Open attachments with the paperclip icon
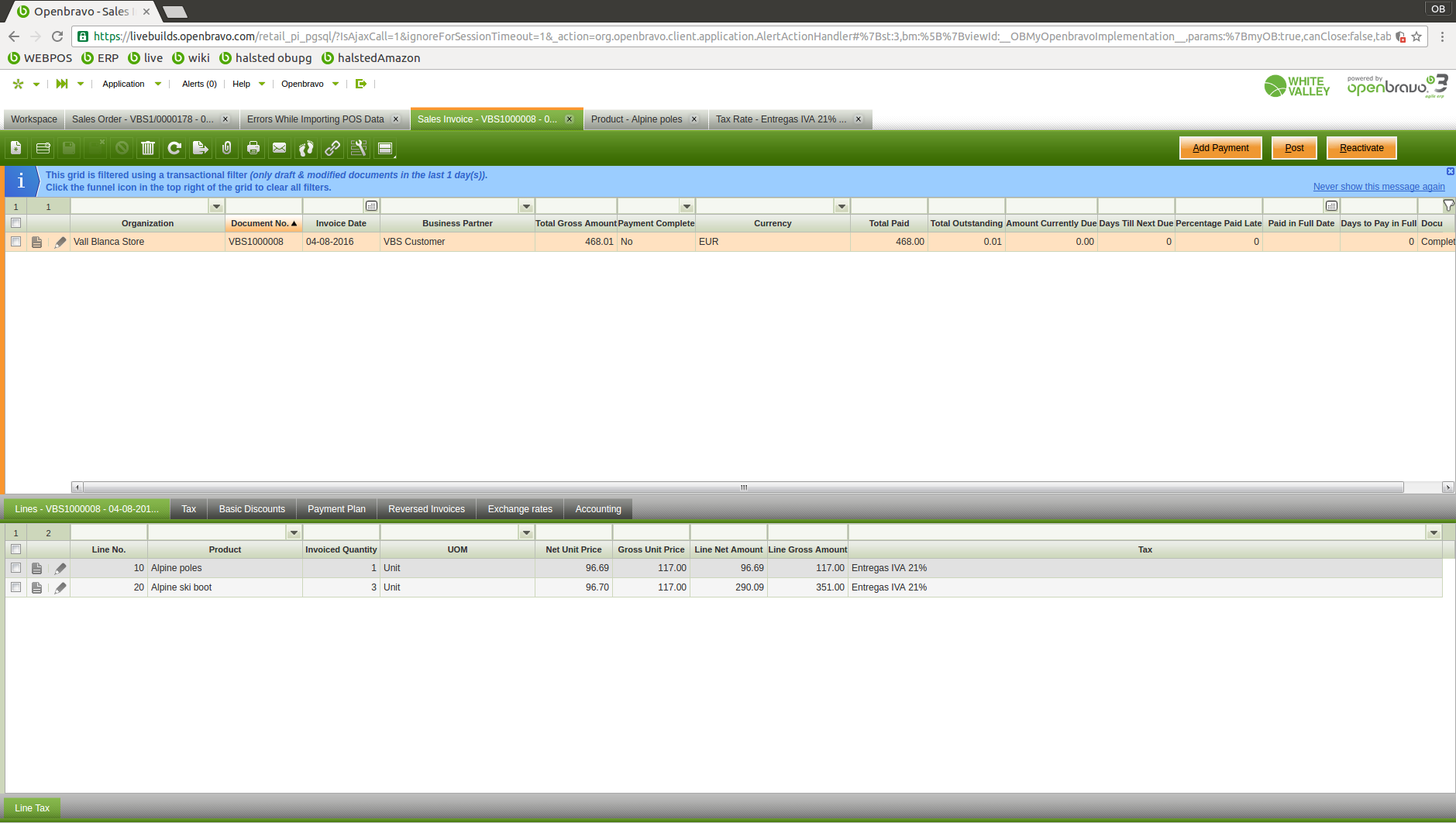Image resolution: width=1456 pixels, height=823 pixels. point(227,148)
